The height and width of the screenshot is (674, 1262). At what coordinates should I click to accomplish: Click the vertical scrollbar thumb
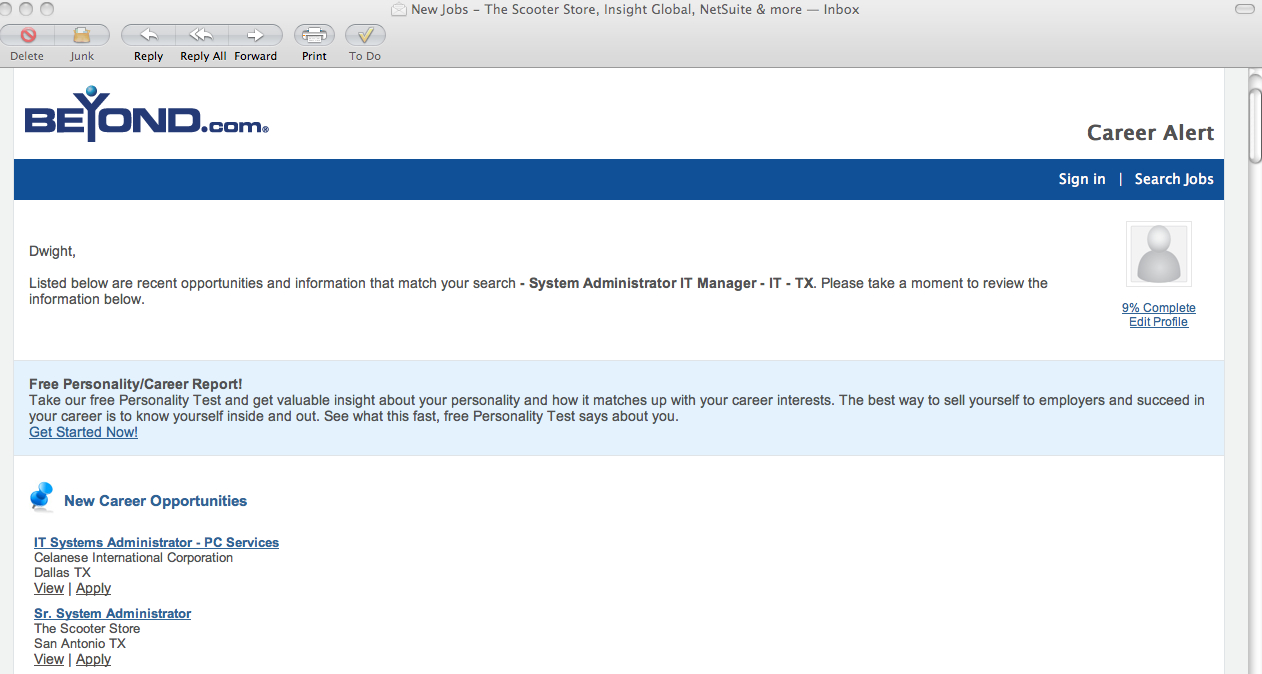pos(1255,125)
